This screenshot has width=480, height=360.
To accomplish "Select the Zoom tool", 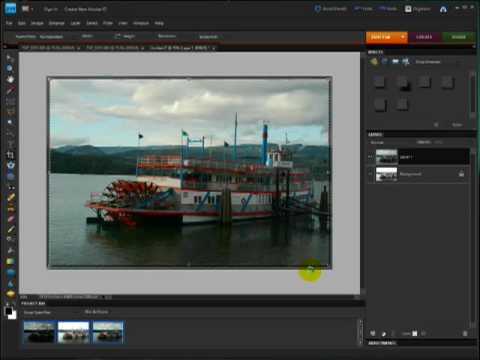I will (10, 68).
